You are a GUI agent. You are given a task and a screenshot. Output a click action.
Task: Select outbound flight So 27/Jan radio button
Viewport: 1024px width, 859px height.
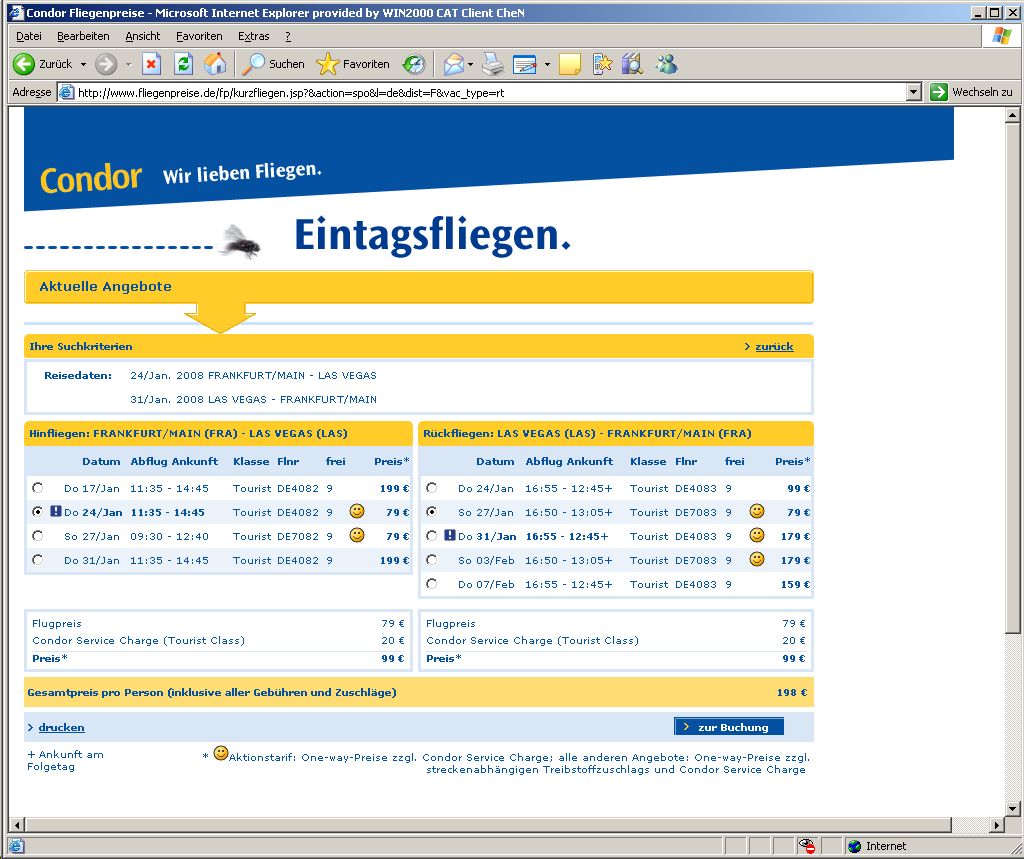[x=38, y=536]
